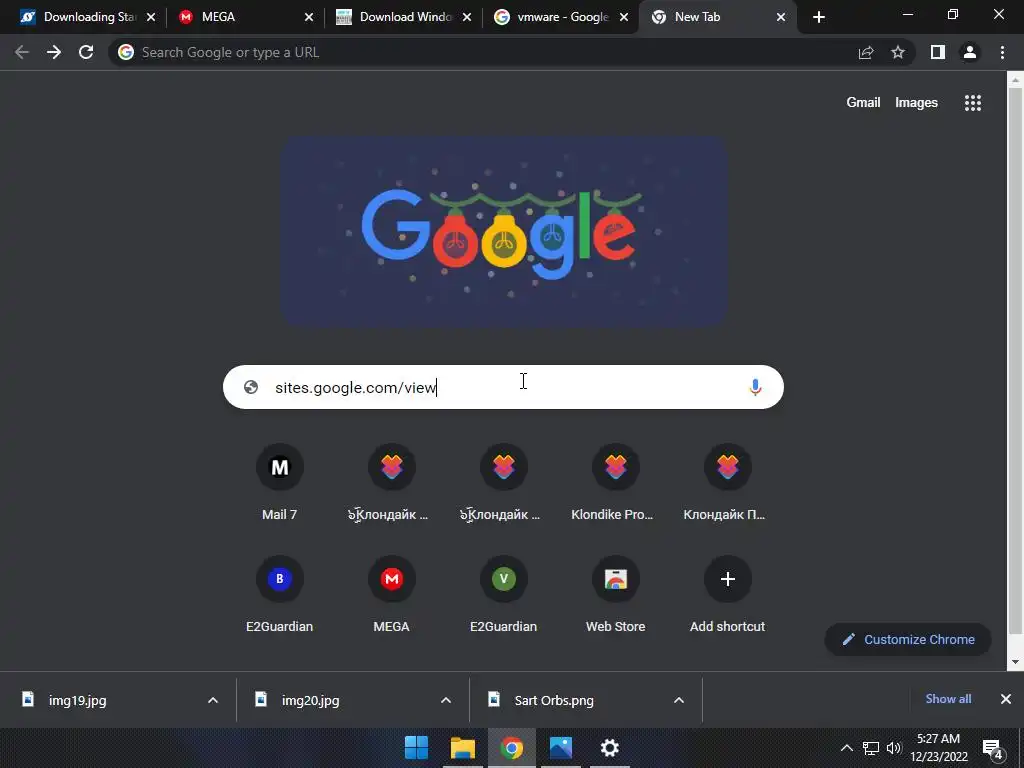
Task: Click Customize Chrome button
Action: [908, 639]
